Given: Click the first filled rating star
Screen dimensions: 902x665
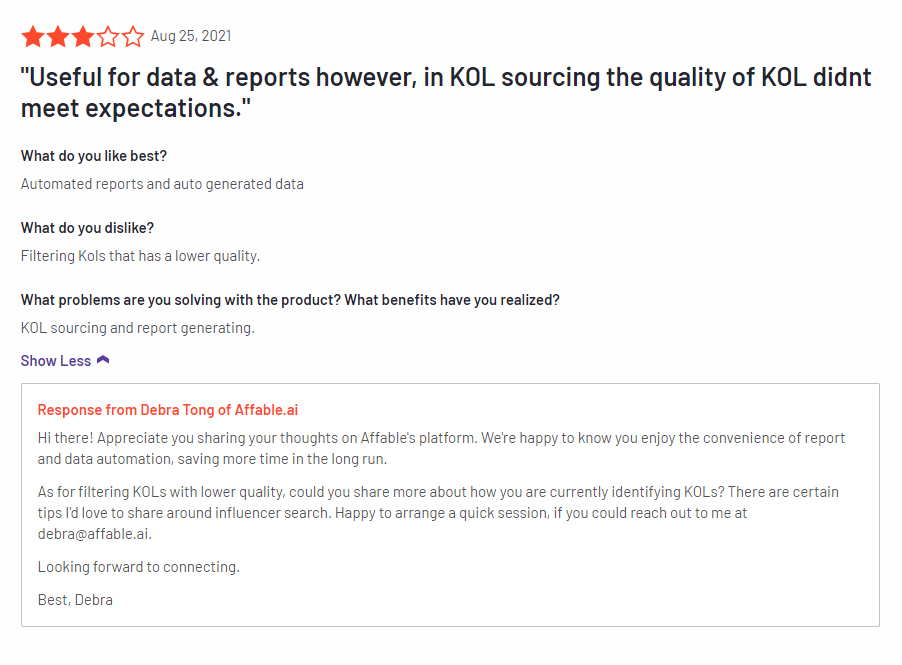Looking at the screenshot, I should point(33,36).
